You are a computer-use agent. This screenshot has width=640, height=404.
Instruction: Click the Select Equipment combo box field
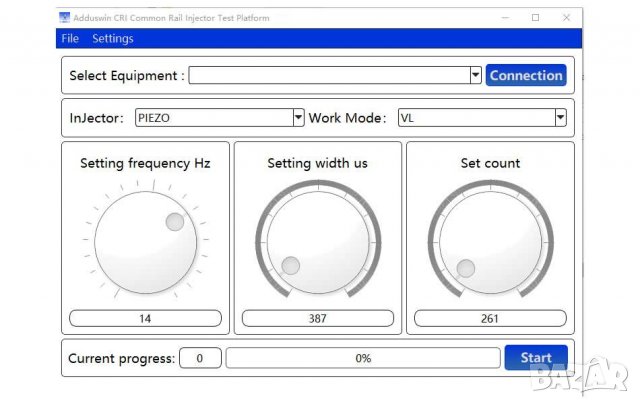(330, 76)
